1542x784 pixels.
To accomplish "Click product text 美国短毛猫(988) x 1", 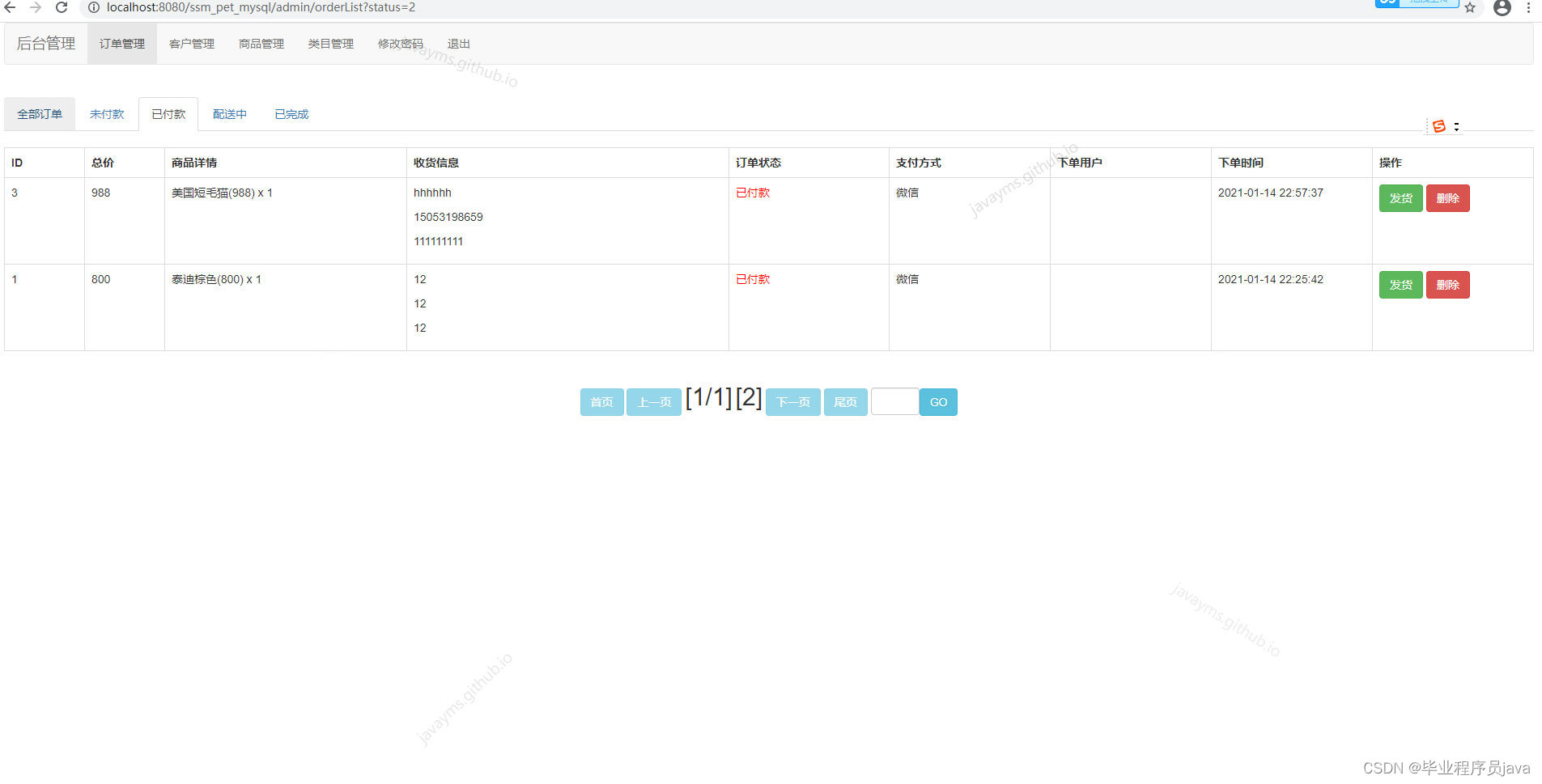I will (x=222, y=193).
